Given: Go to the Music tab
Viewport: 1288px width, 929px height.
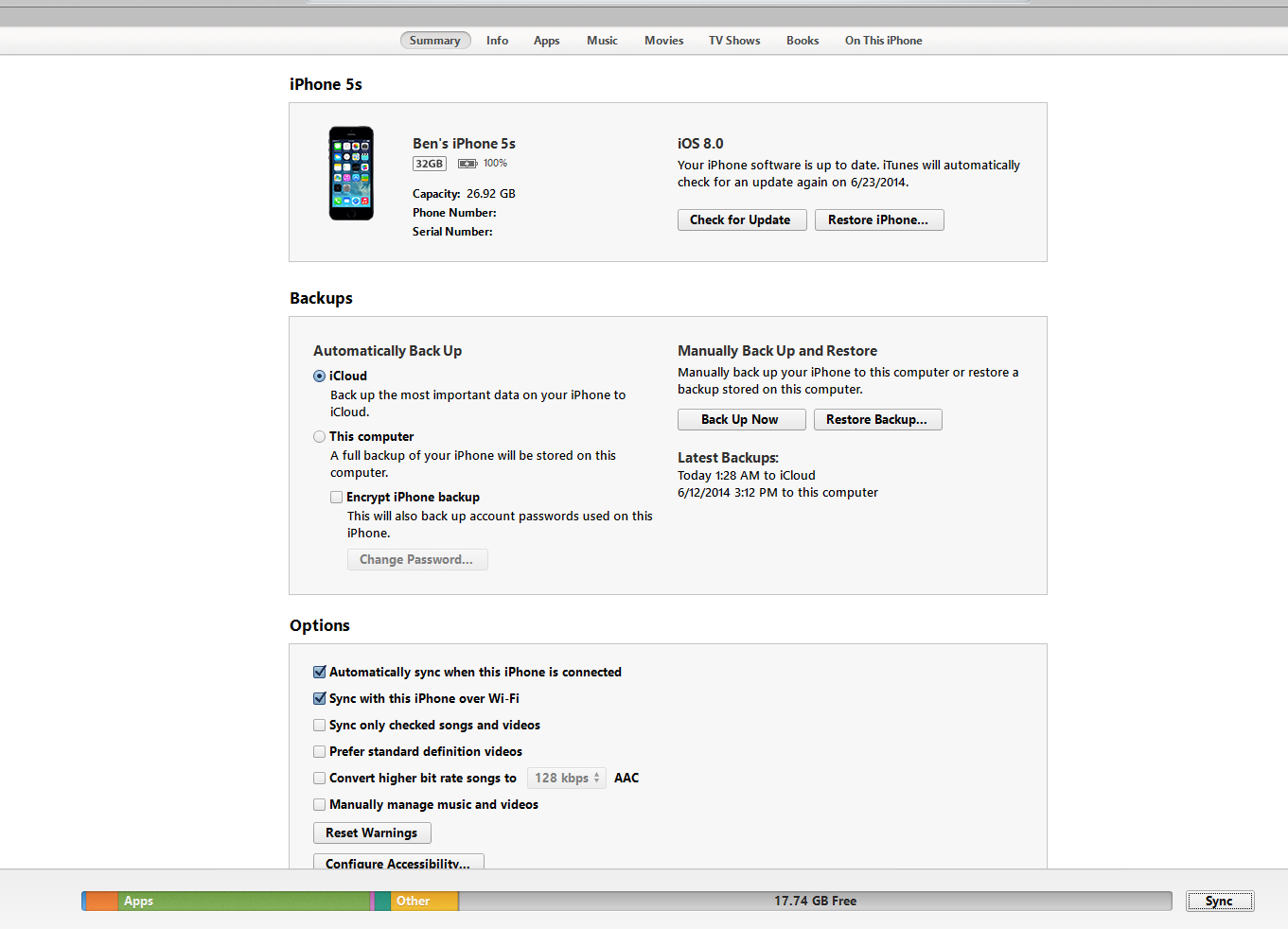Looking at the screenshot, I should point(602,41).
